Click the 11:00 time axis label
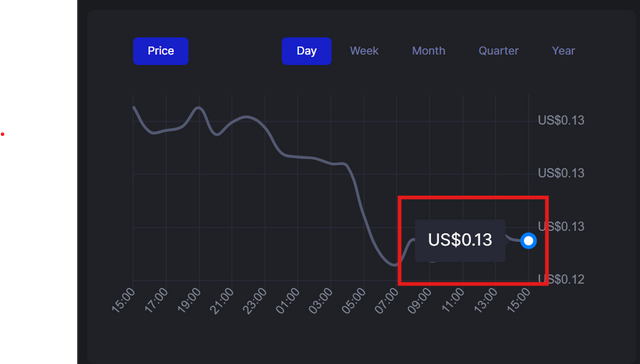This screenshot has height=364, width=640. click(453, 300)
